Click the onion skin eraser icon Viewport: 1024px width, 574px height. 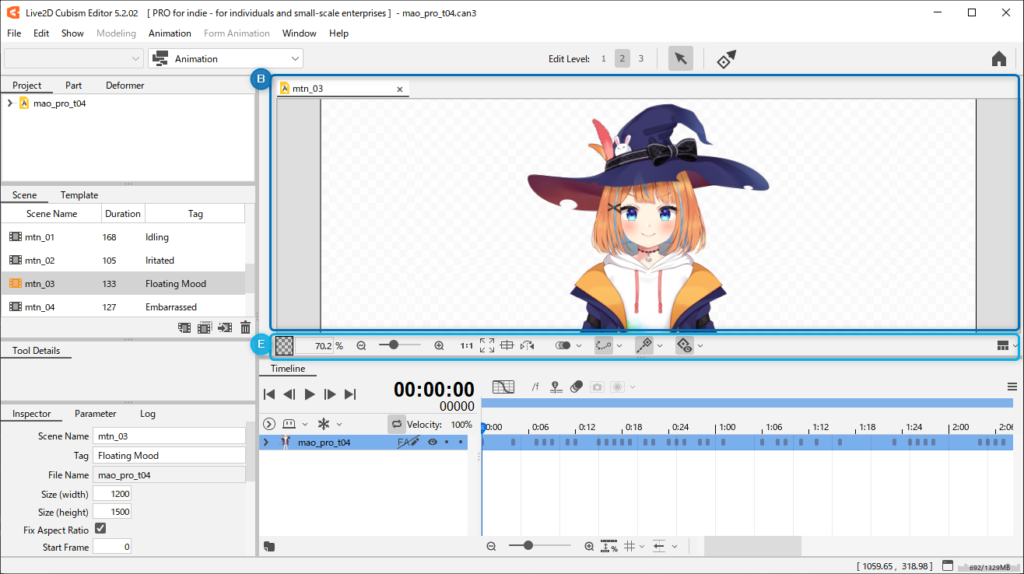pos(576,387)
